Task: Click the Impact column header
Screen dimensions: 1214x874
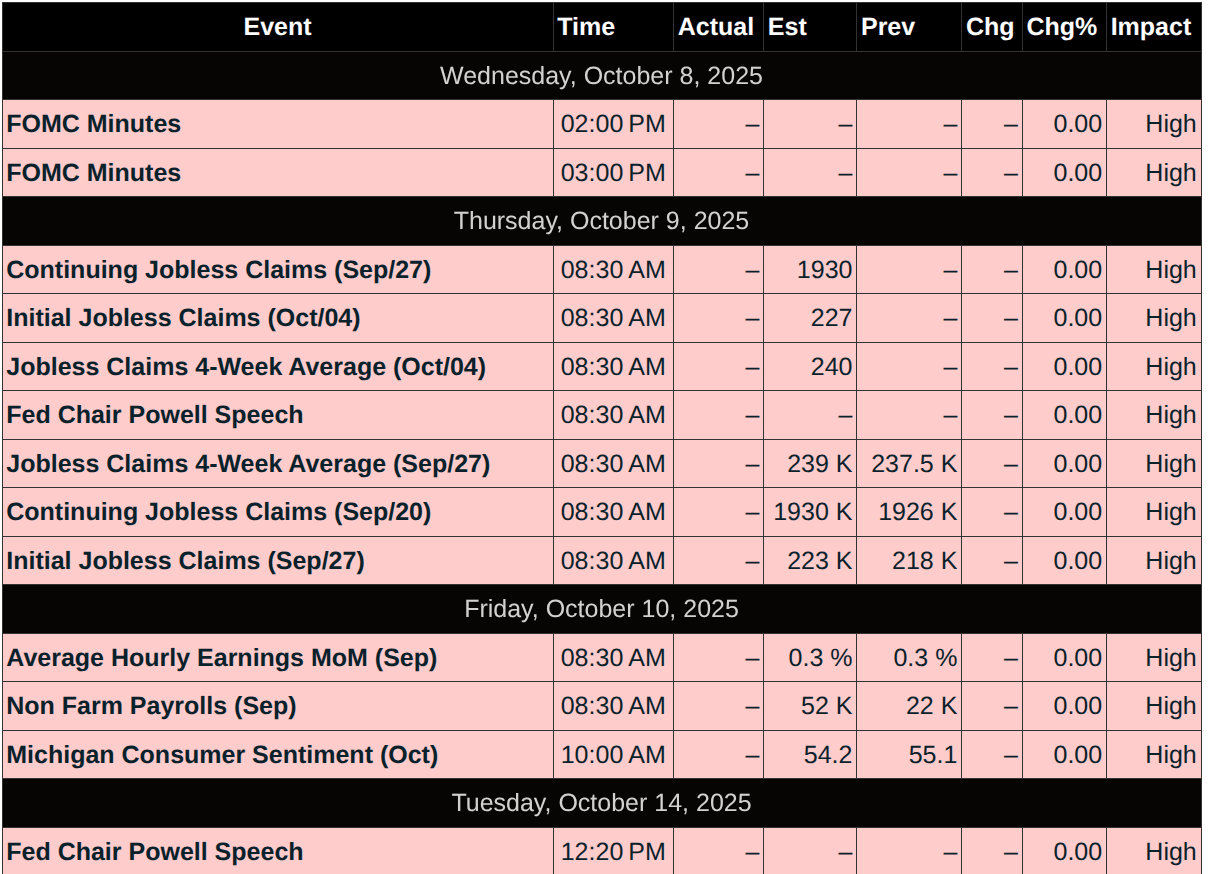Action: [x=1151, y=27]
